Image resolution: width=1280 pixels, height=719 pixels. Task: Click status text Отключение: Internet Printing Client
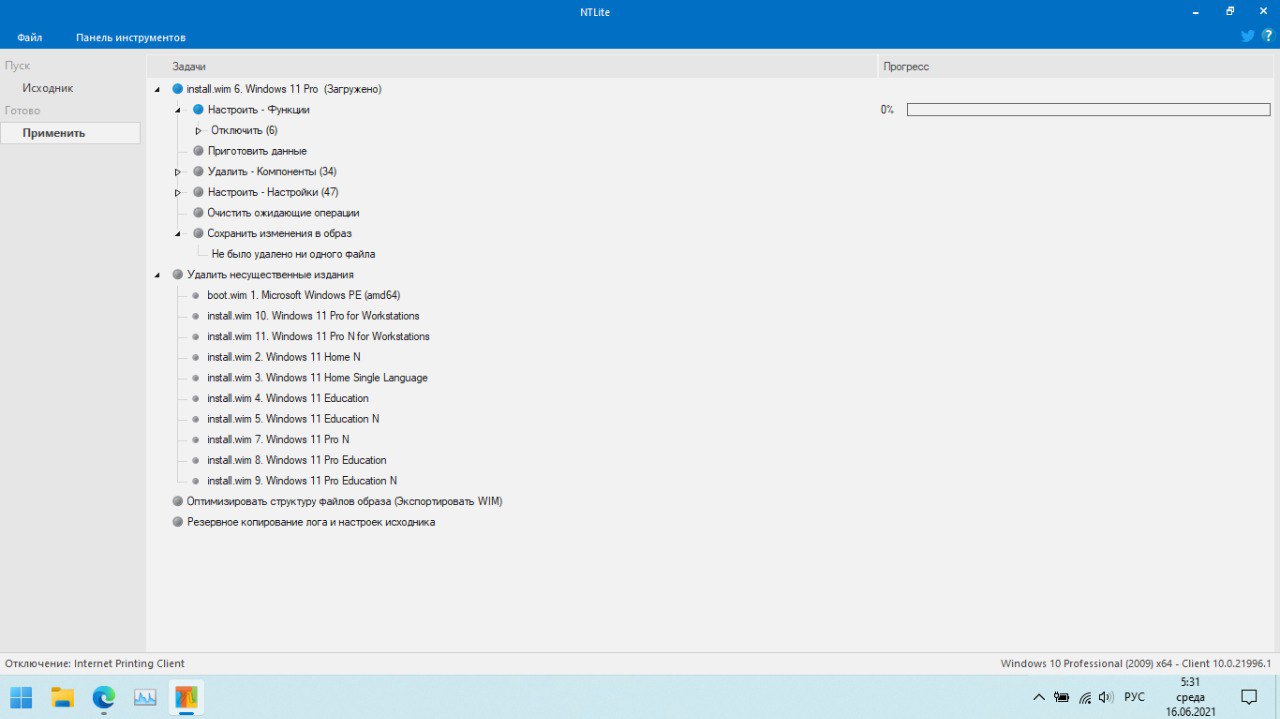[95, 663]
